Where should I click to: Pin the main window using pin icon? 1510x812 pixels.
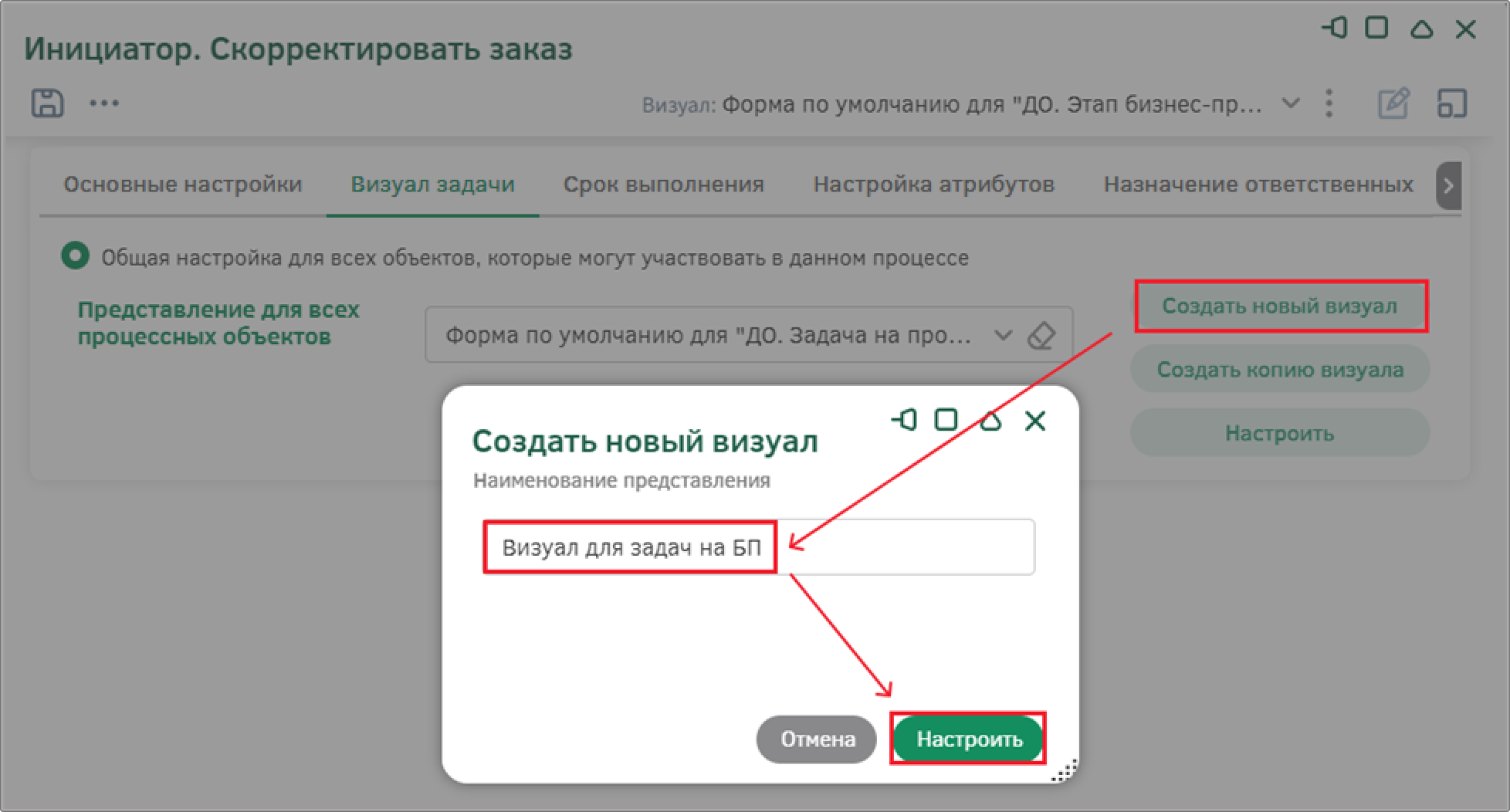click(1335, 29)
